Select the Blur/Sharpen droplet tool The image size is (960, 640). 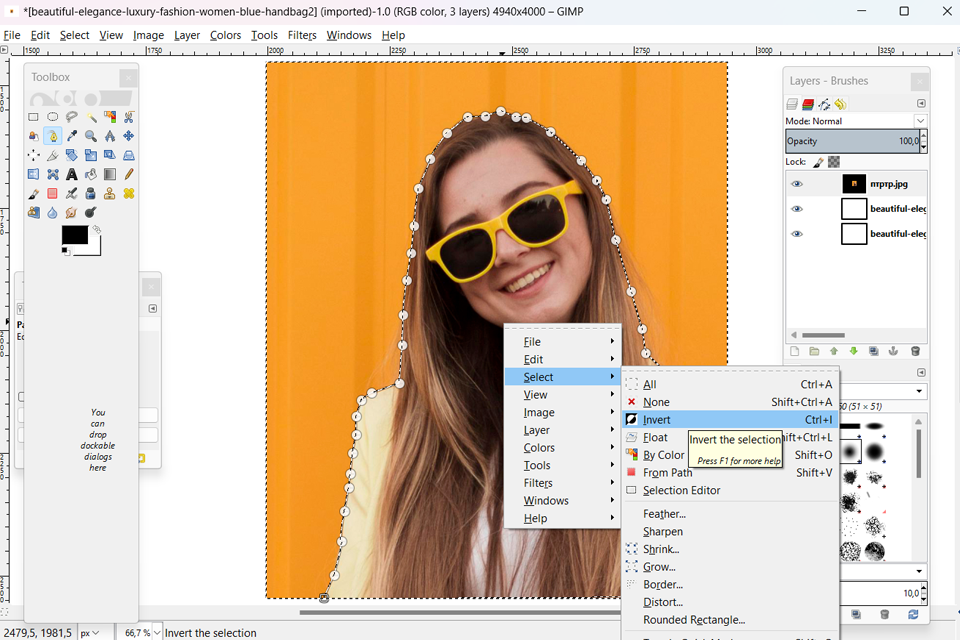click(53, 213)
